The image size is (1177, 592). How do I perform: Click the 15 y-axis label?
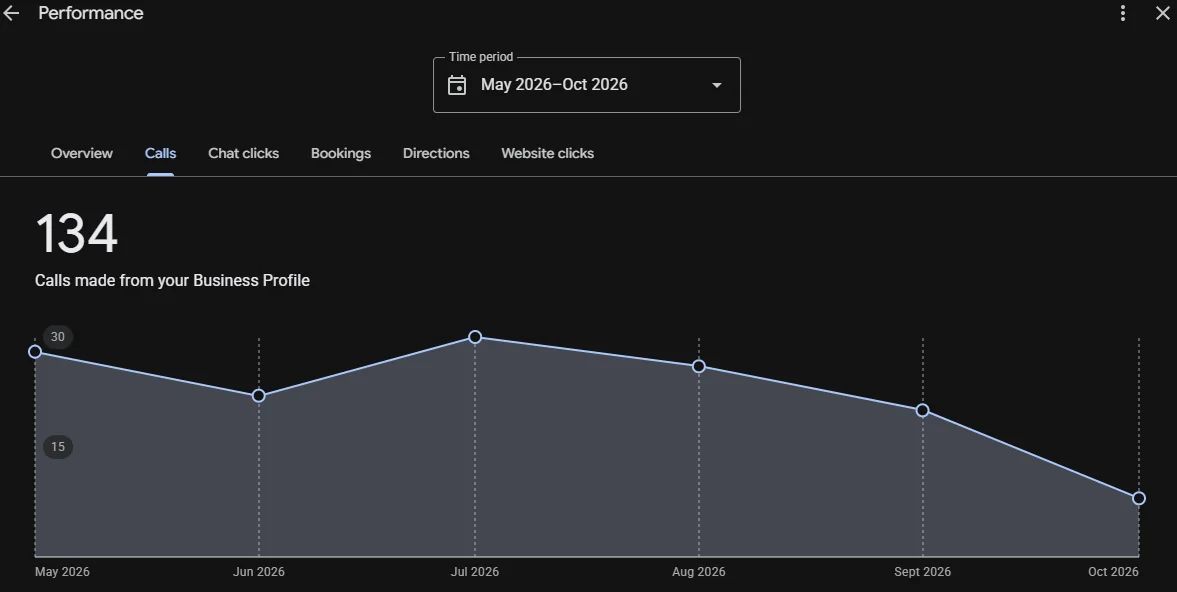pyautogui.click(x=58, y=447)
